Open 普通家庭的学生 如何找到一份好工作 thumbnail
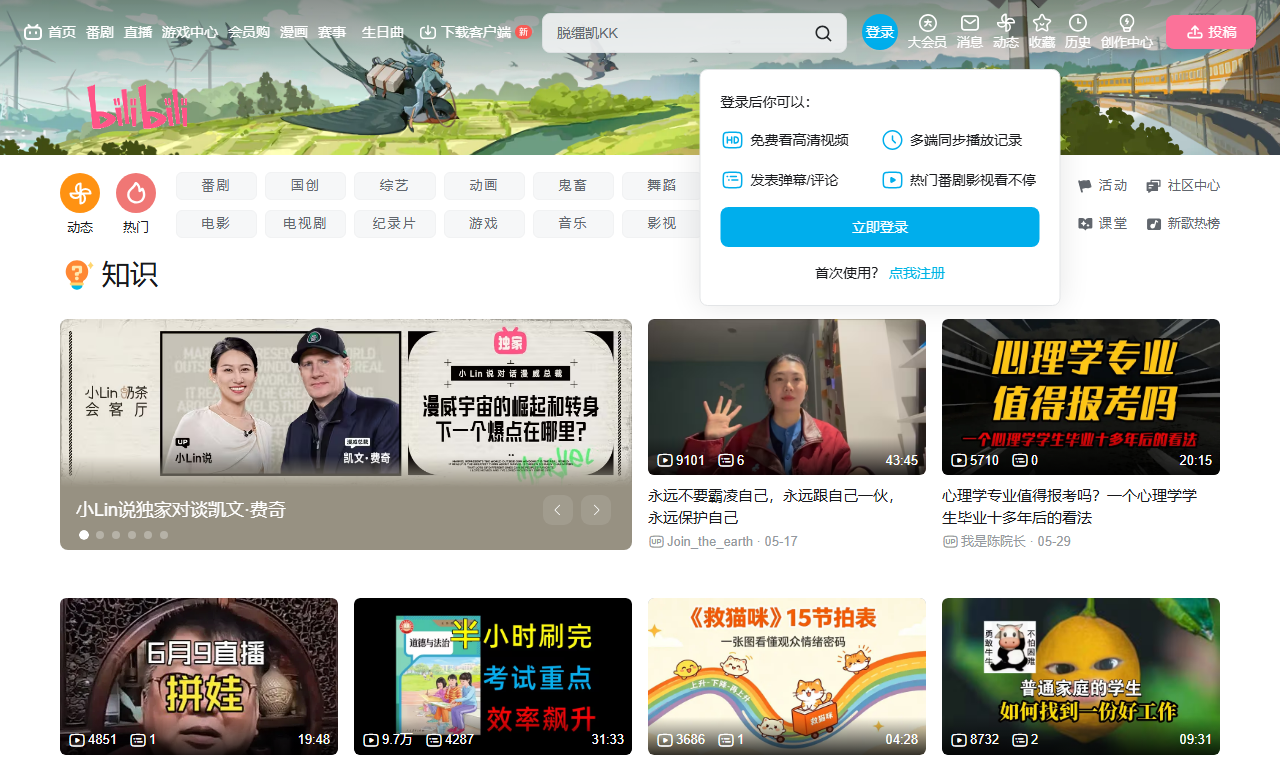Viewport: 1280px width, 768px height. (1081, 676)
